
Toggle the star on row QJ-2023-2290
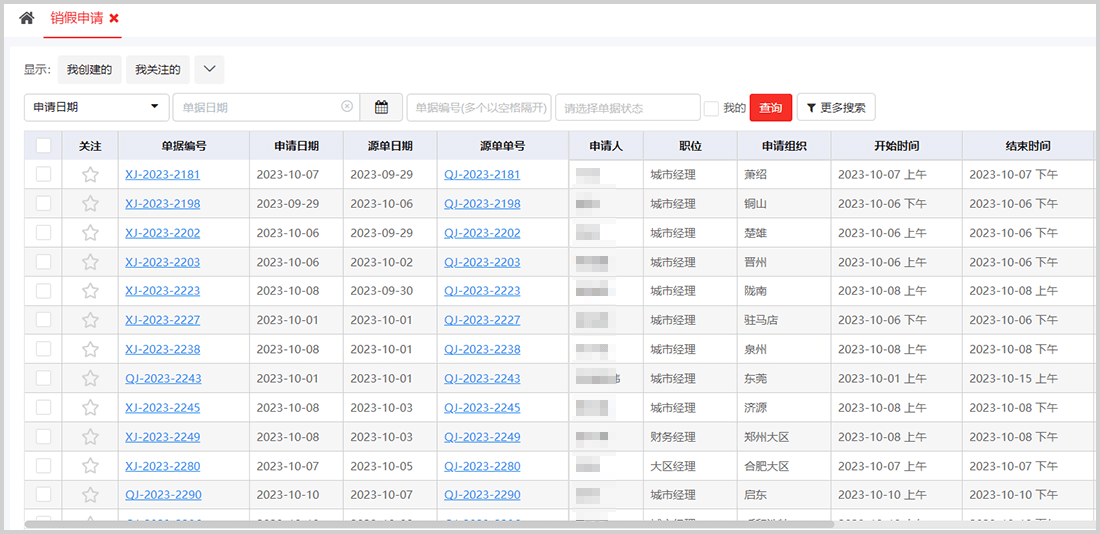click(x=90, y=495)
